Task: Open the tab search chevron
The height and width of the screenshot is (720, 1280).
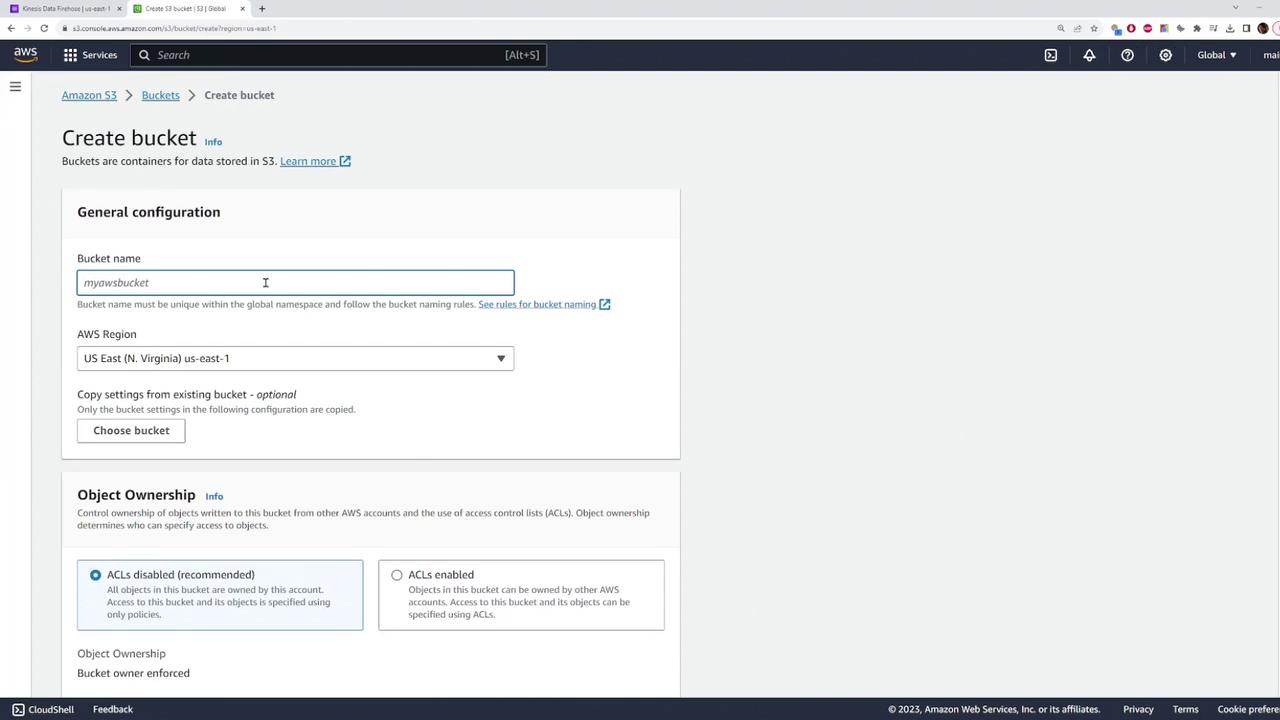Action: coord(1235,8)
